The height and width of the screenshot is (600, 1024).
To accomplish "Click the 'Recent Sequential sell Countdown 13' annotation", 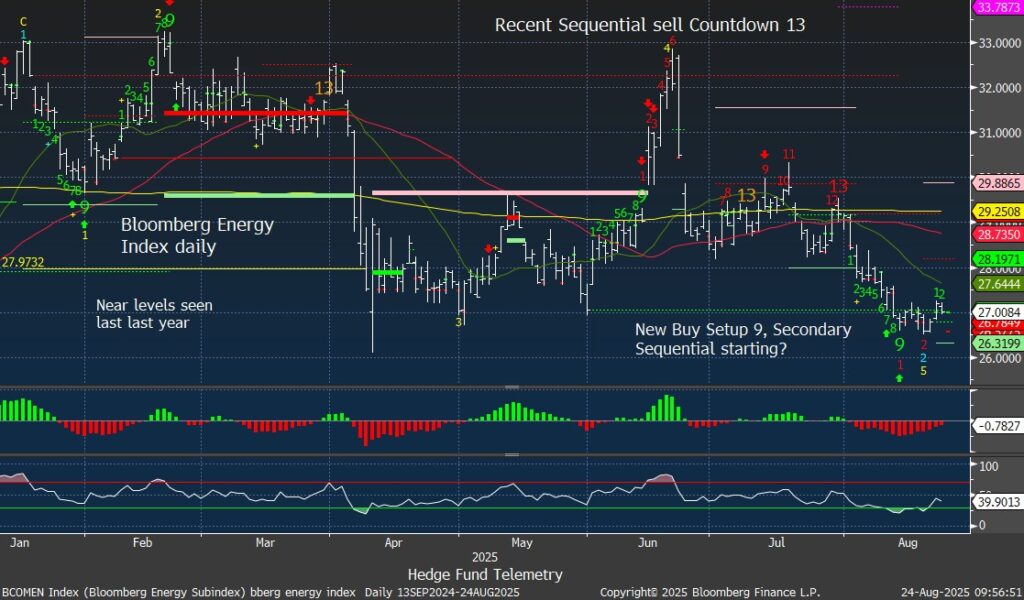I will [649, 24].
